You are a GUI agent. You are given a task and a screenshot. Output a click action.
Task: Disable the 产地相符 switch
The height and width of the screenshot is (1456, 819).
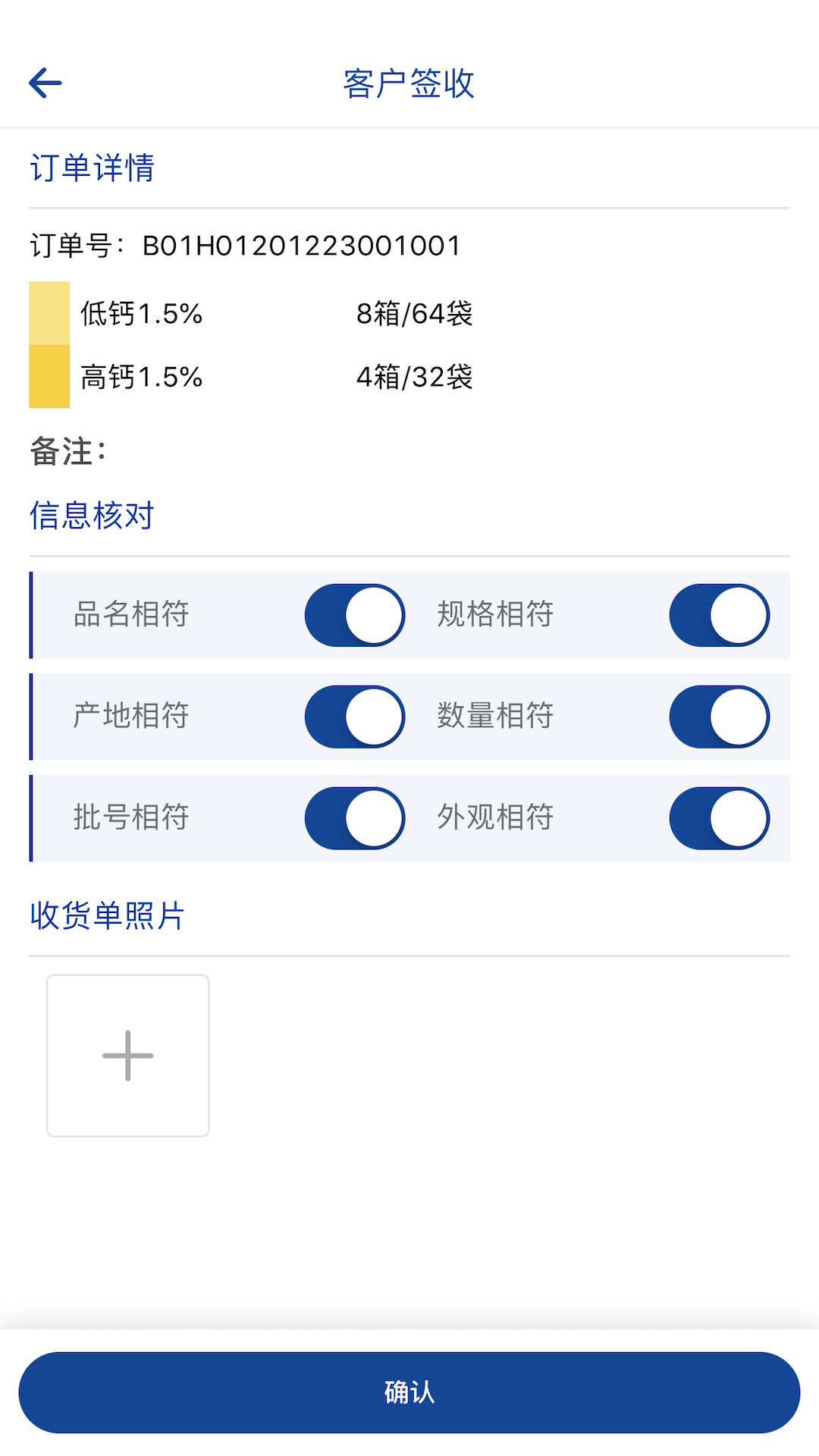(x=355, y=717)
